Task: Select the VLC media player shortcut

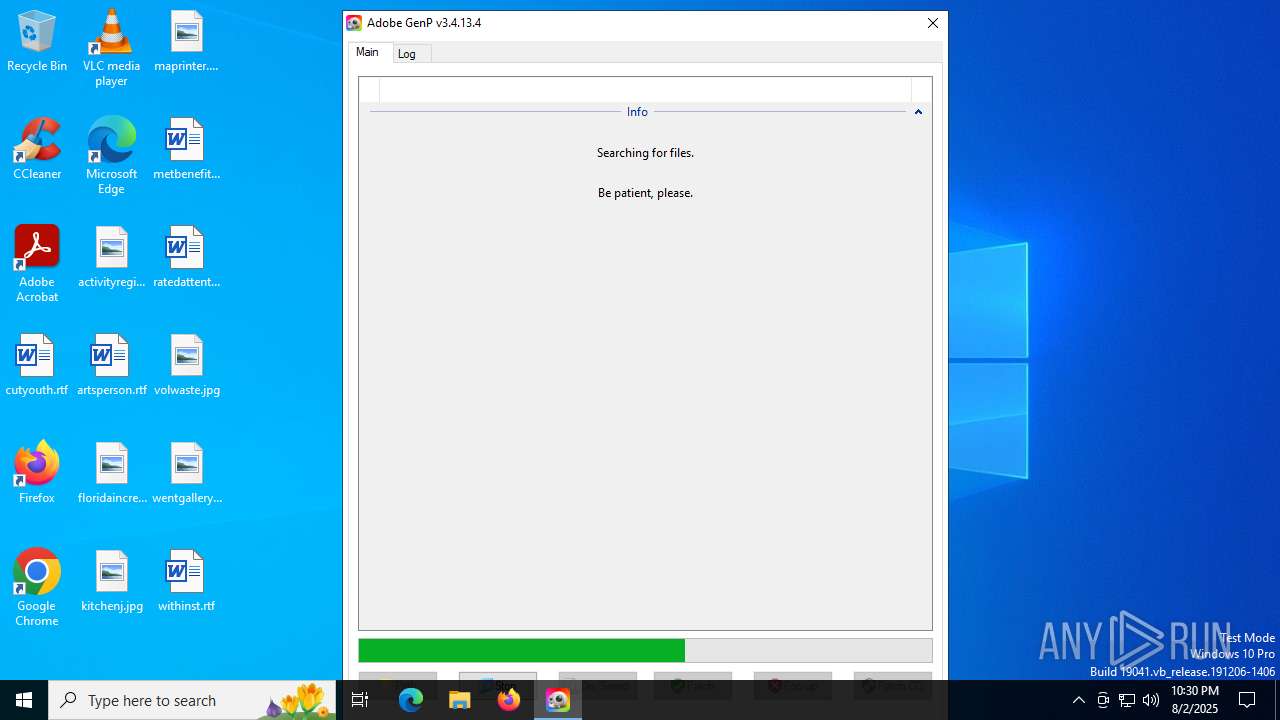Action: click(x=111, y=48)
